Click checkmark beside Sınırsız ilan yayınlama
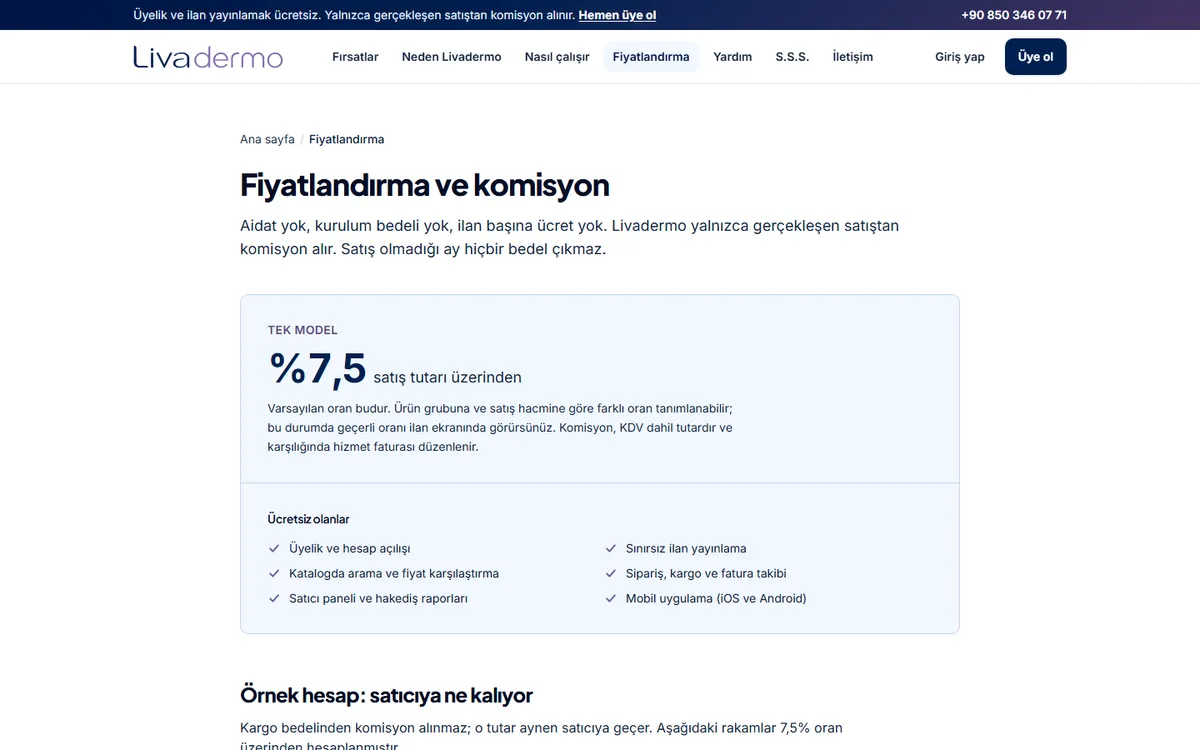 click(x=611, y=548)
